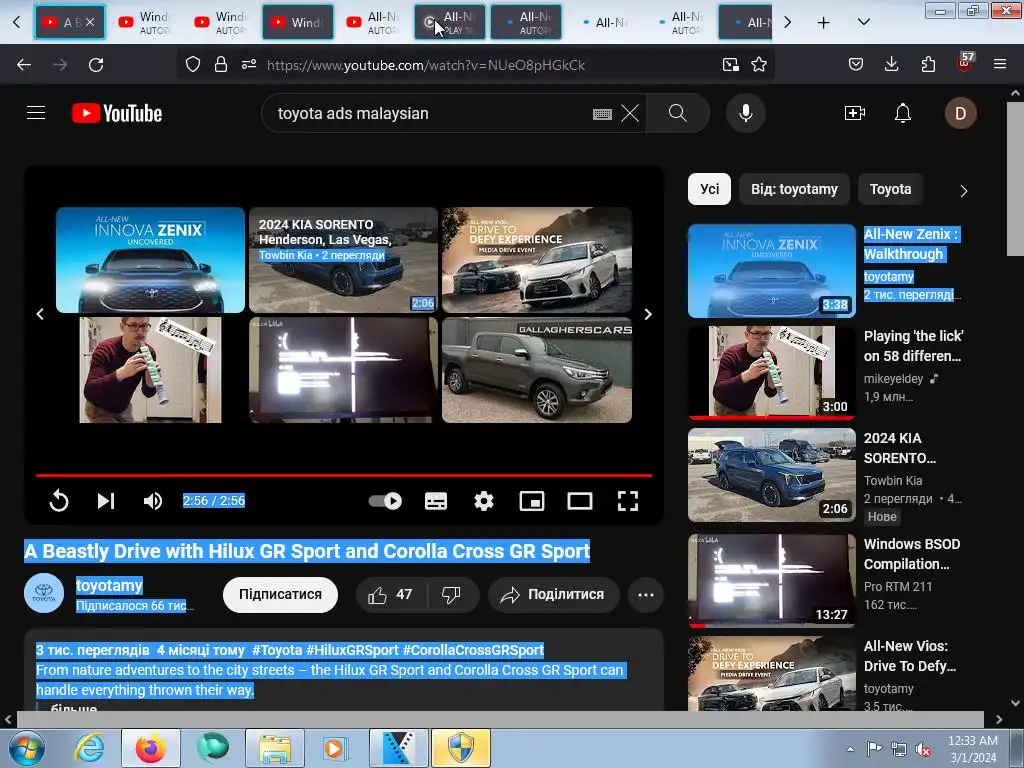
Task: Open the player settings gear
Action: (483, 501)
